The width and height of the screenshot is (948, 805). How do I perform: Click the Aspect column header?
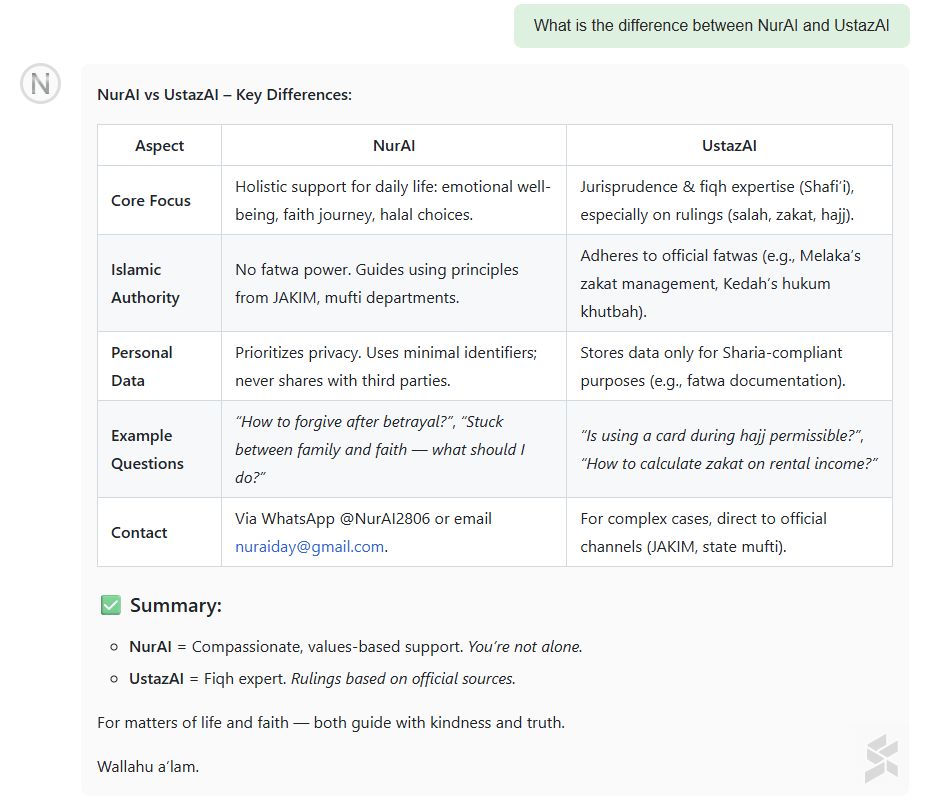click(159, 146)
